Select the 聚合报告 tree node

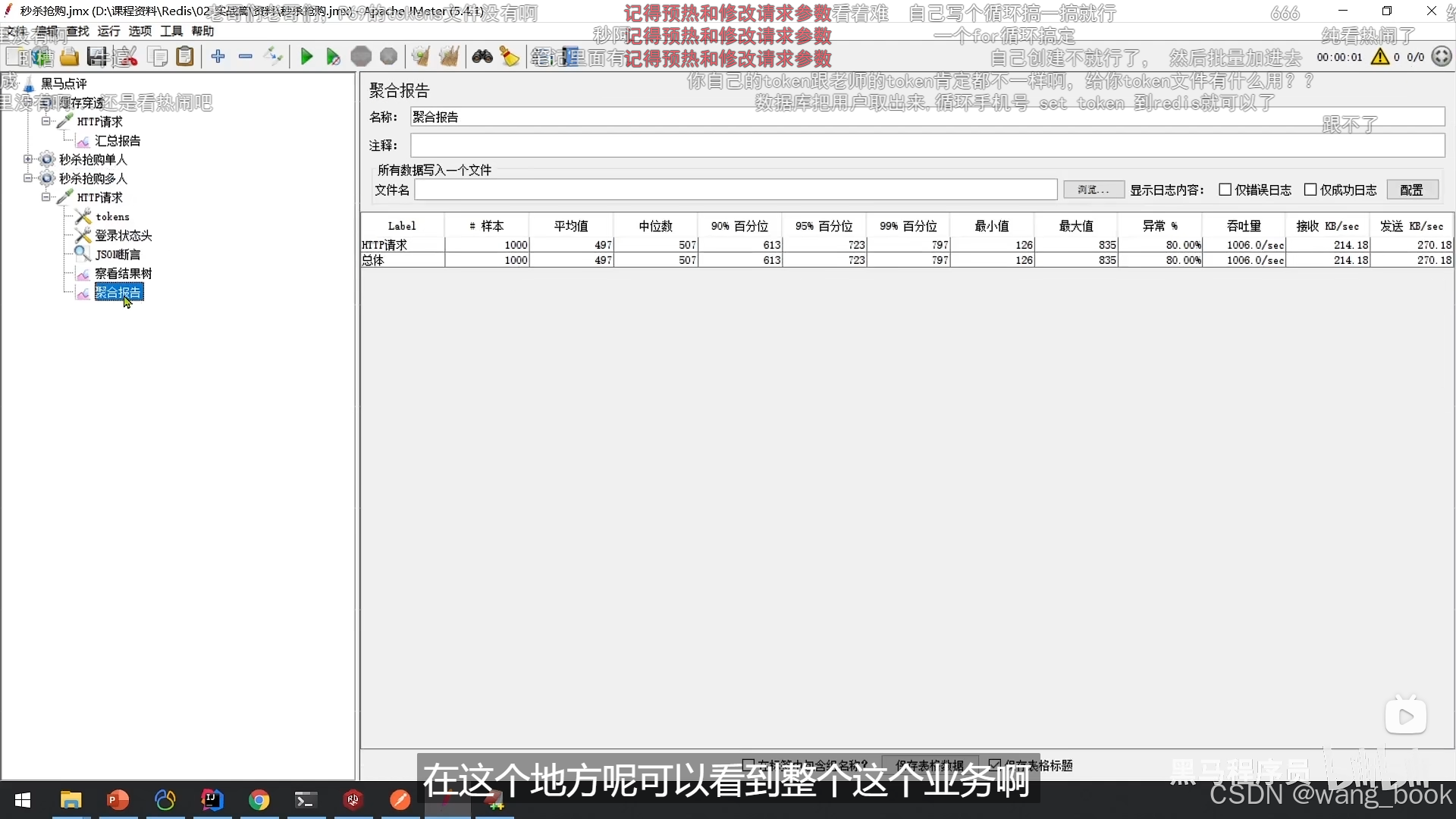[118, 293]
